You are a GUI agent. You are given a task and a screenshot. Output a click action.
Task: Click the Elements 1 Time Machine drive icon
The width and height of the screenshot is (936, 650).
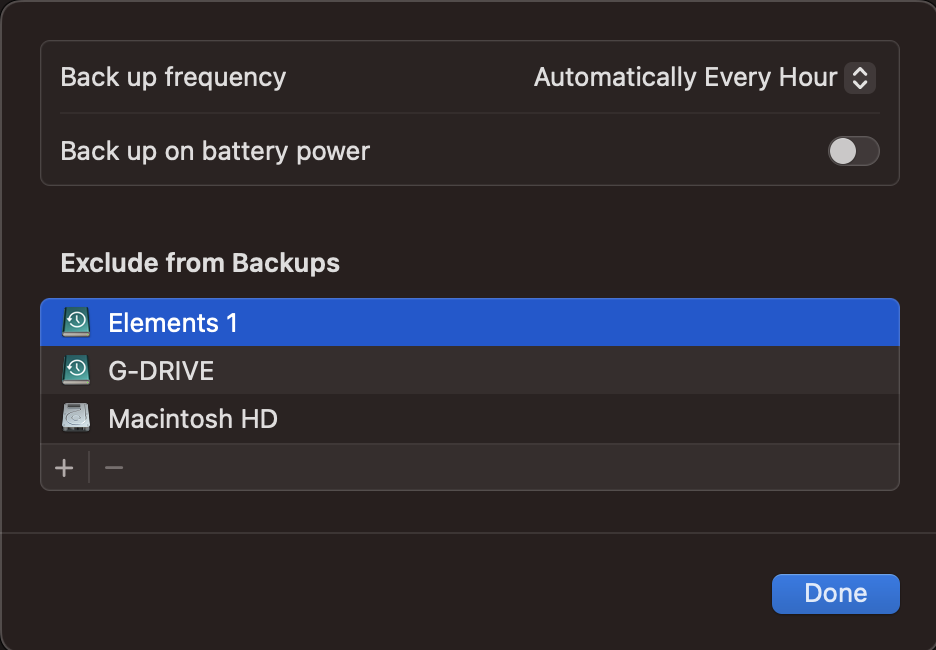click(x=76, y=322)
